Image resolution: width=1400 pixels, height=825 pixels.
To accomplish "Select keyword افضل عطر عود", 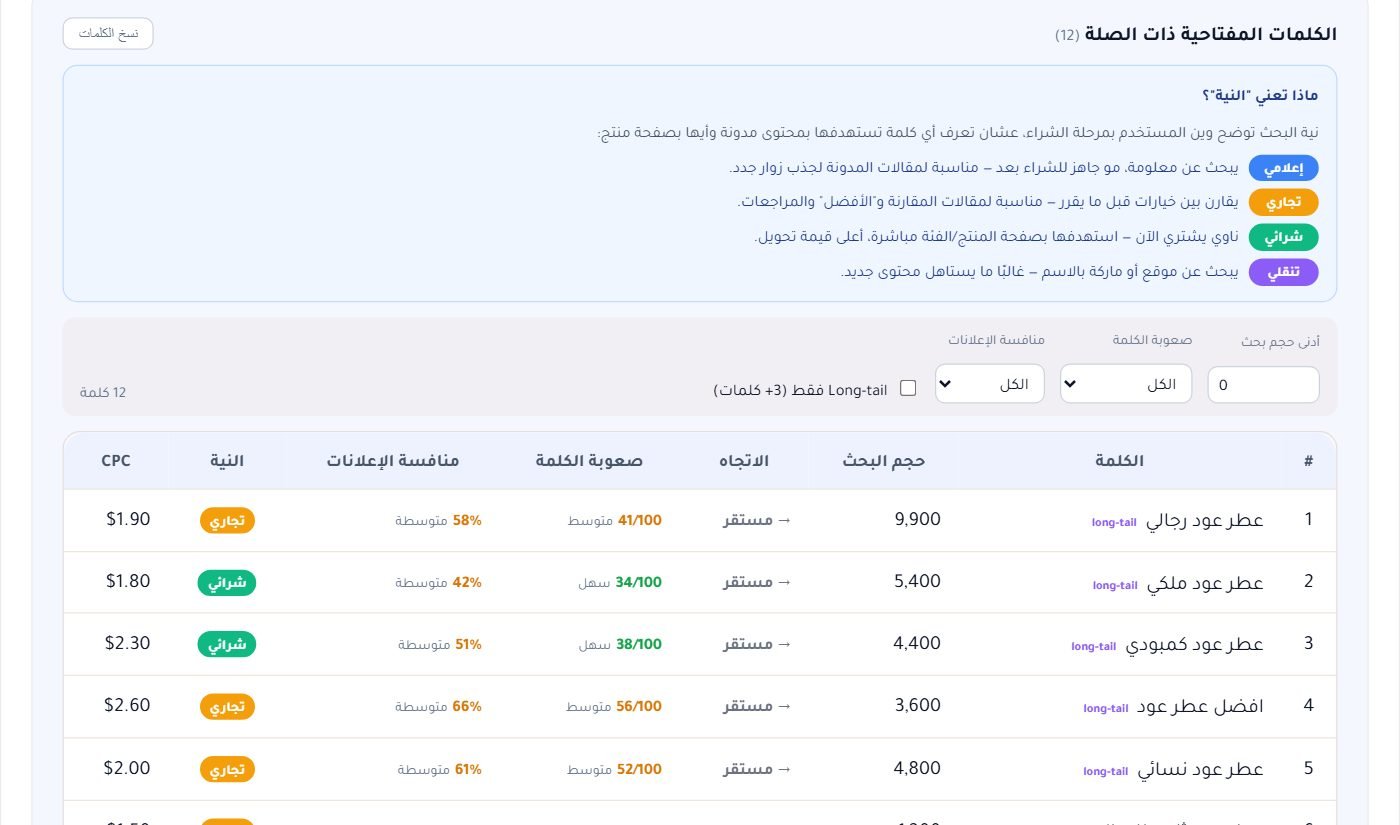I will coord(1200,706).
